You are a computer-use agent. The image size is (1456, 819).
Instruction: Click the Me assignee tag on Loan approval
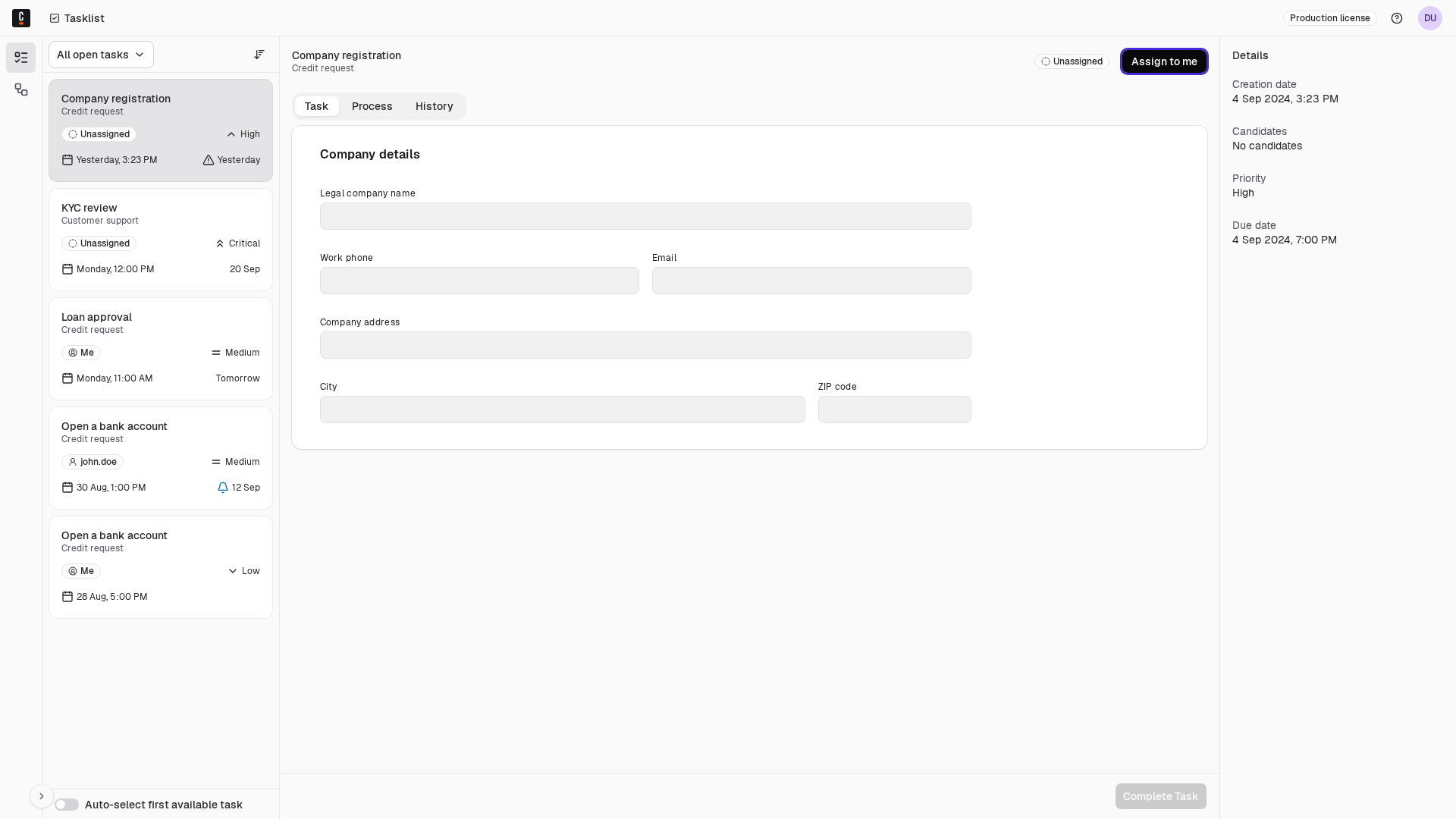click(x=81, y=353)
